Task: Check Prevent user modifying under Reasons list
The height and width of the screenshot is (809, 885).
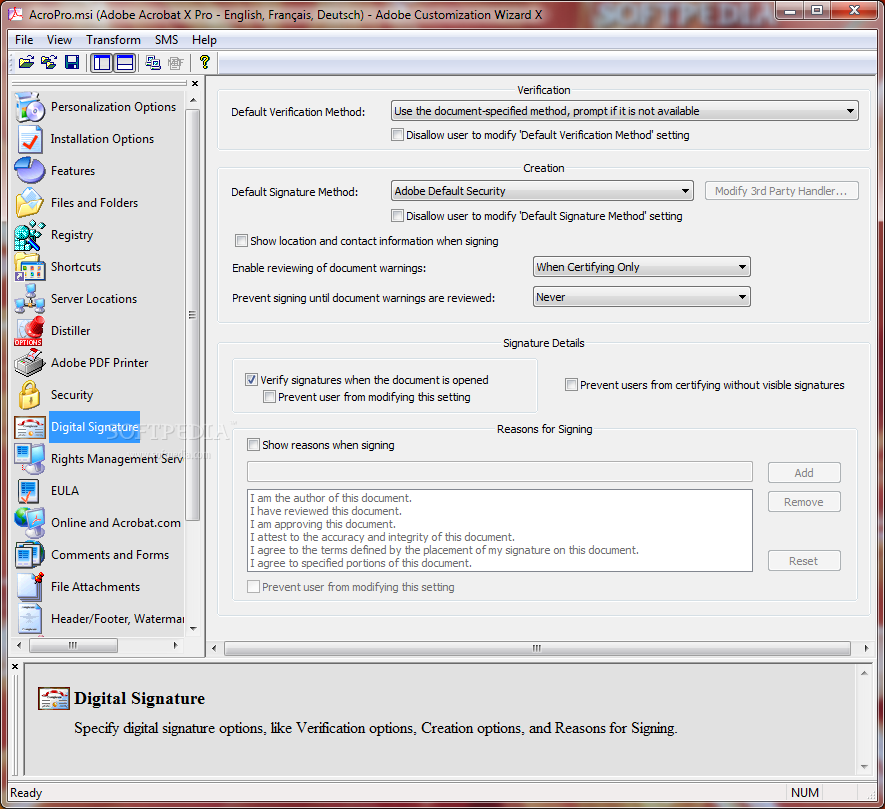Action: click(x=253, y=587)
